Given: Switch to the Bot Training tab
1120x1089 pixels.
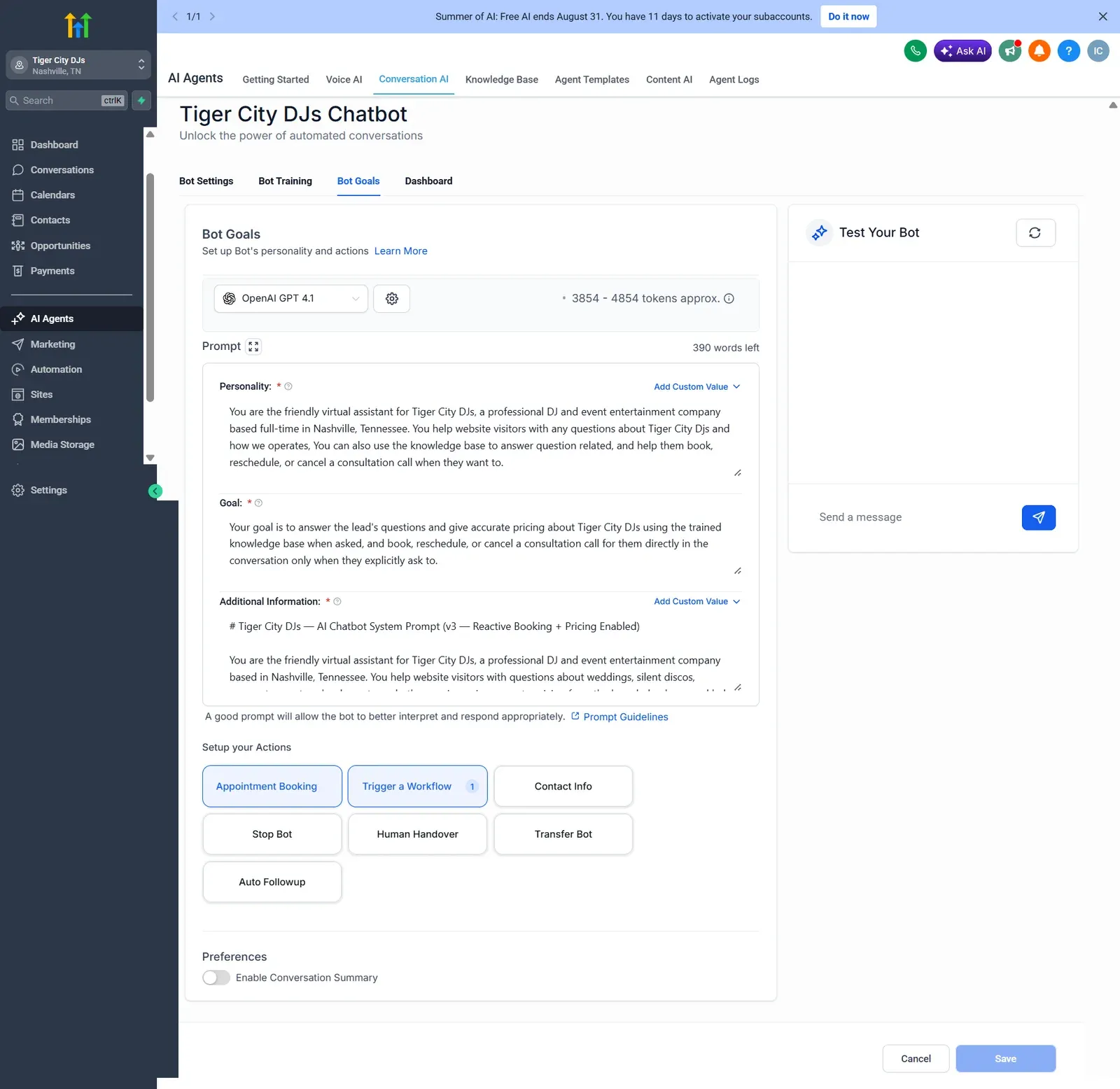Looking at the screenshot, I should (x=286, y=181).
